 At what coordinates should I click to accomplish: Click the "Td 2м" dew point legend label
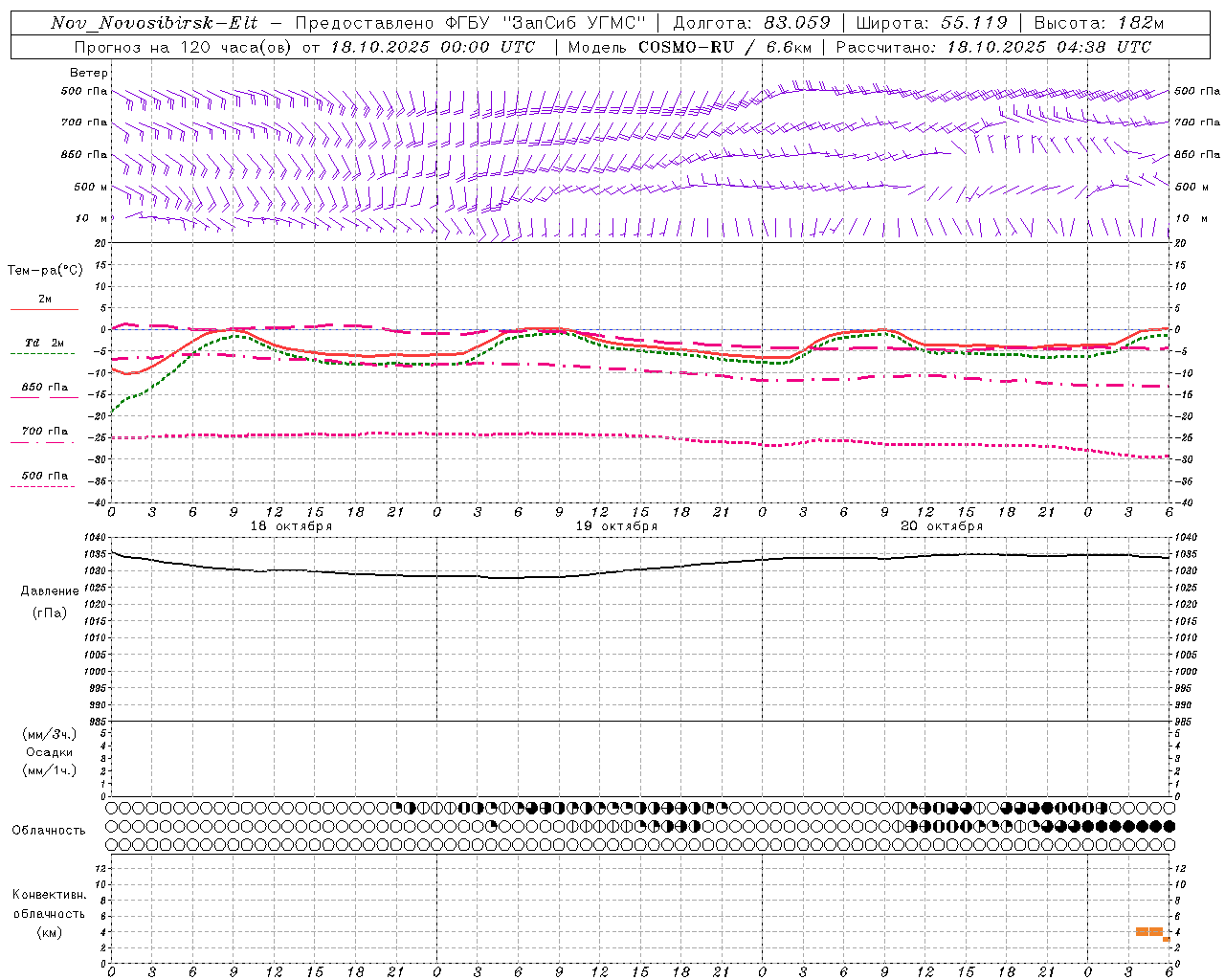pyautogui.click(x=45, y=343)
